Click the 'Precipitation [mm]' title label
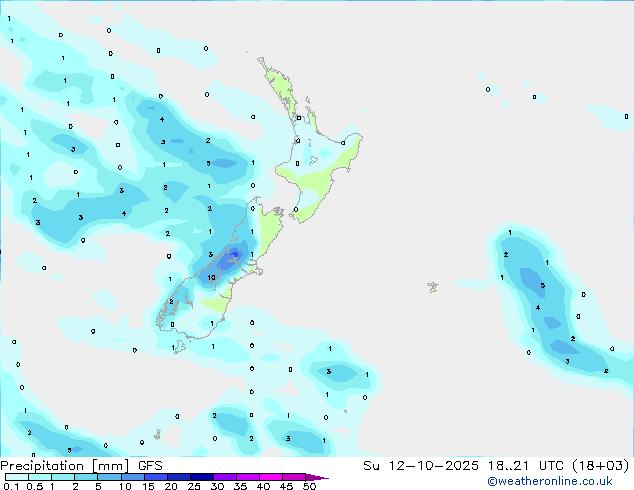The image size is (634, 490). (x=65, y=466)
